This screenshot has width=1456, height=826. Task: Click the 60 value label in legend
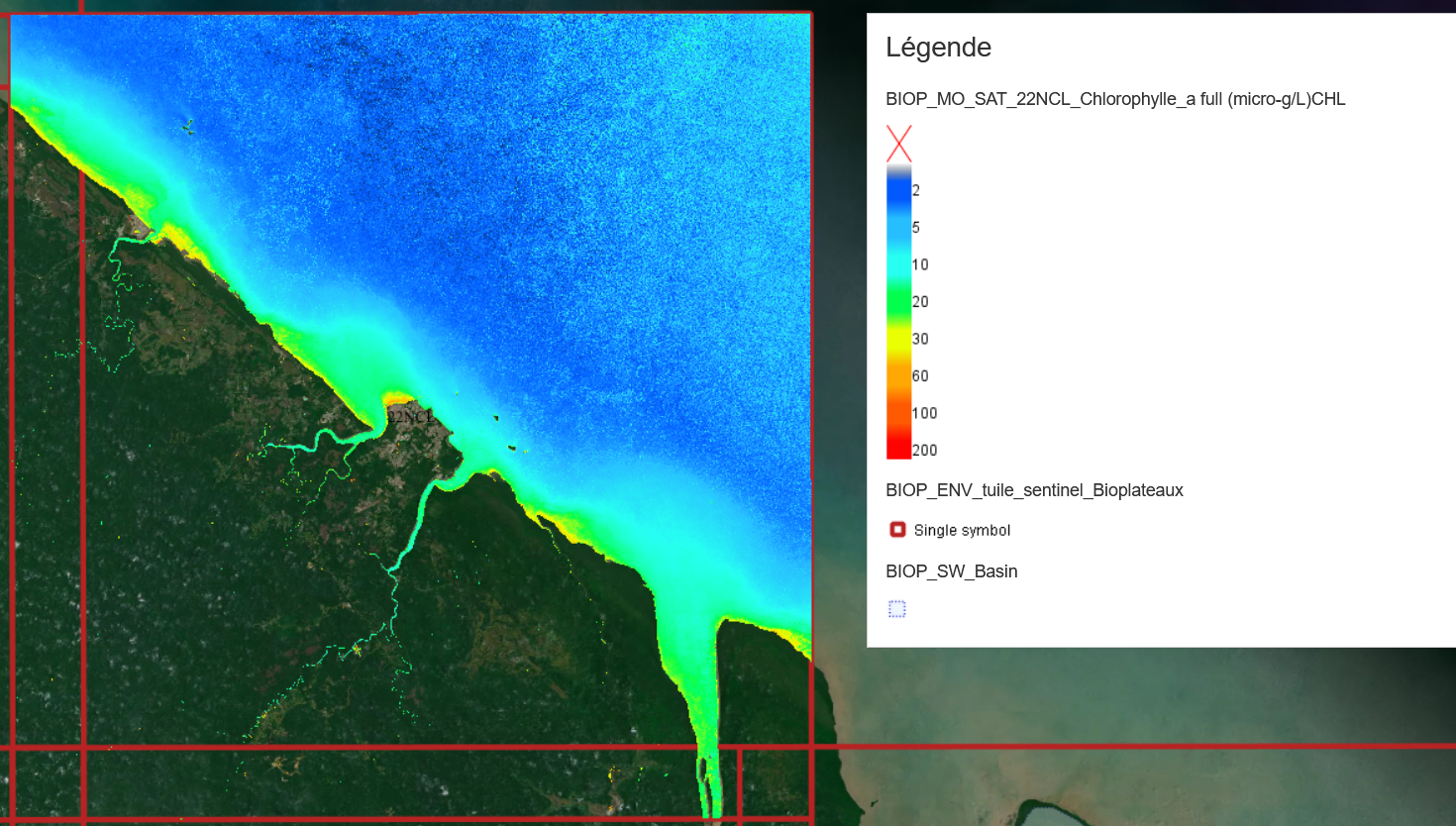(x=920, y=376)
